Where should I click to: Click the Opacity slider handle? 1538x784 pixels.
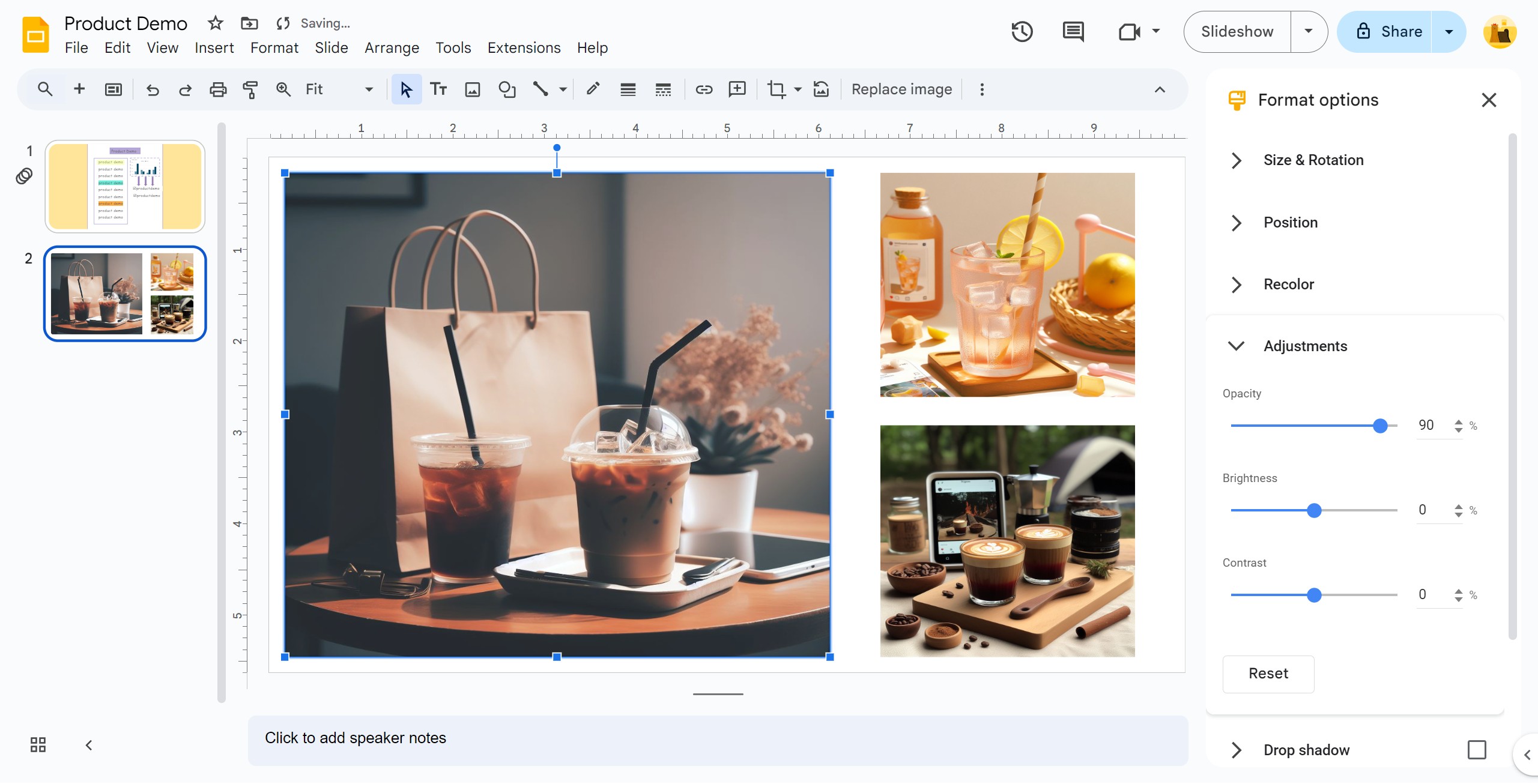(1380, 426)
